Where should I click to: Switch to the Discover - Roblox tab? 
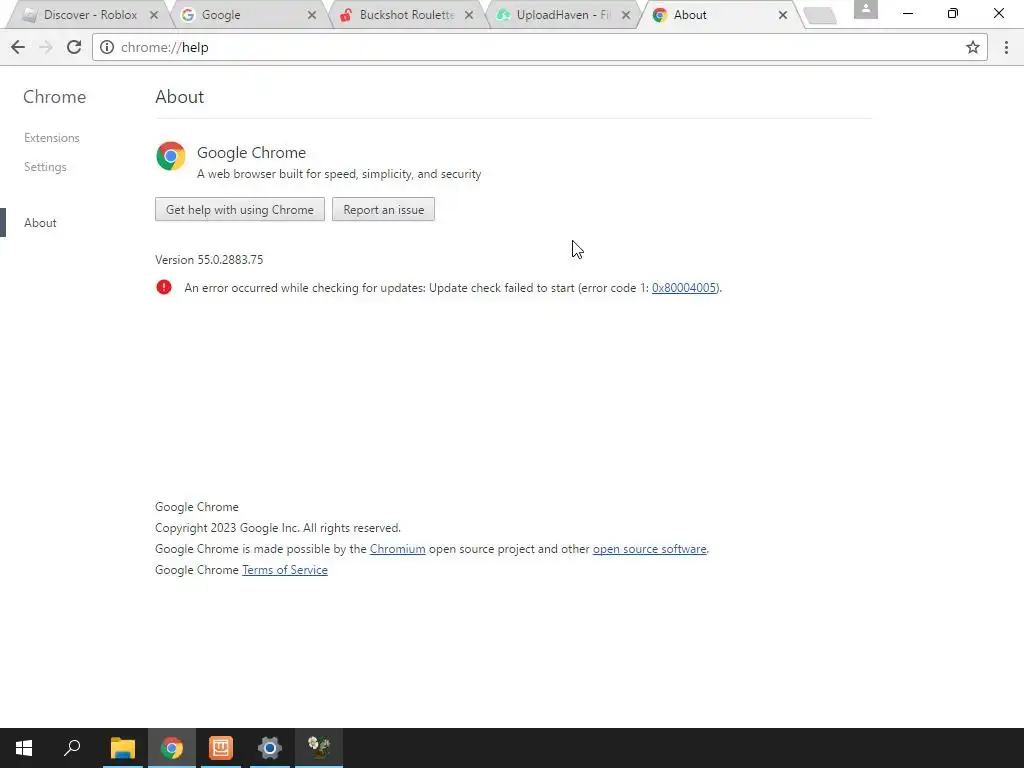point(90,15)
